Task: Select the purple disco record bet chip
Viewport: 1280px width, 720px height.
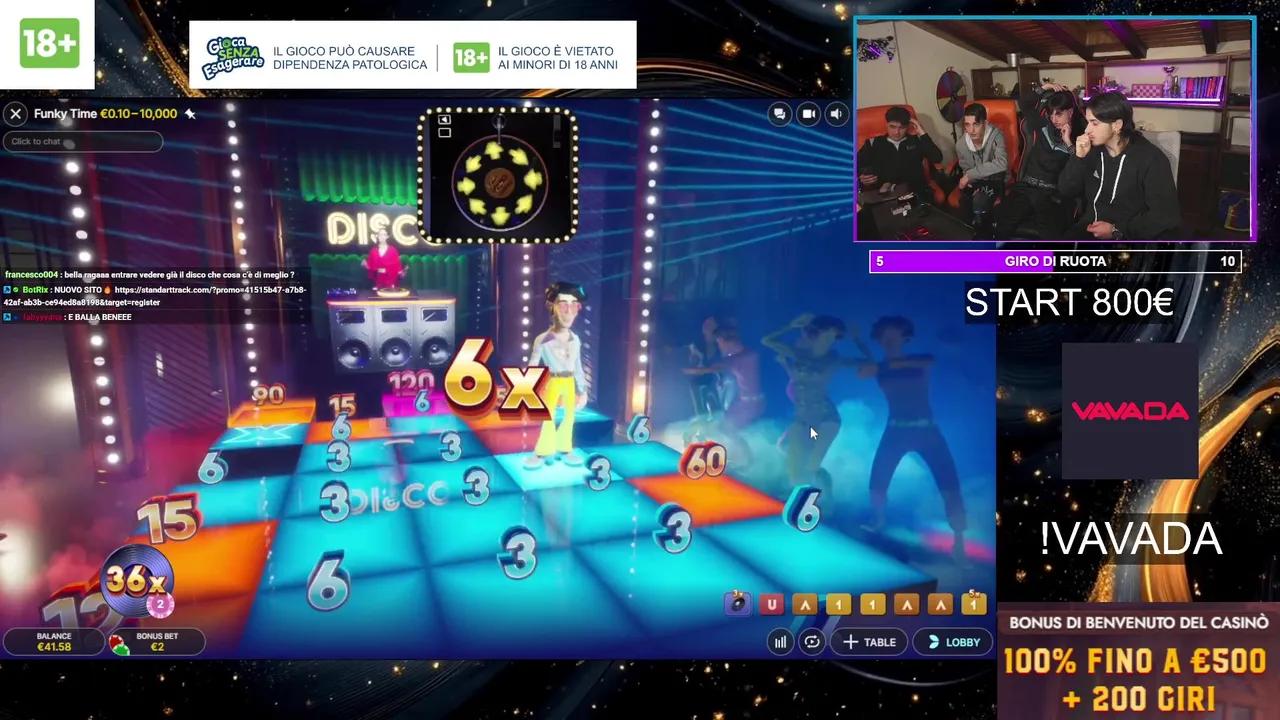Action: point(738,602)
